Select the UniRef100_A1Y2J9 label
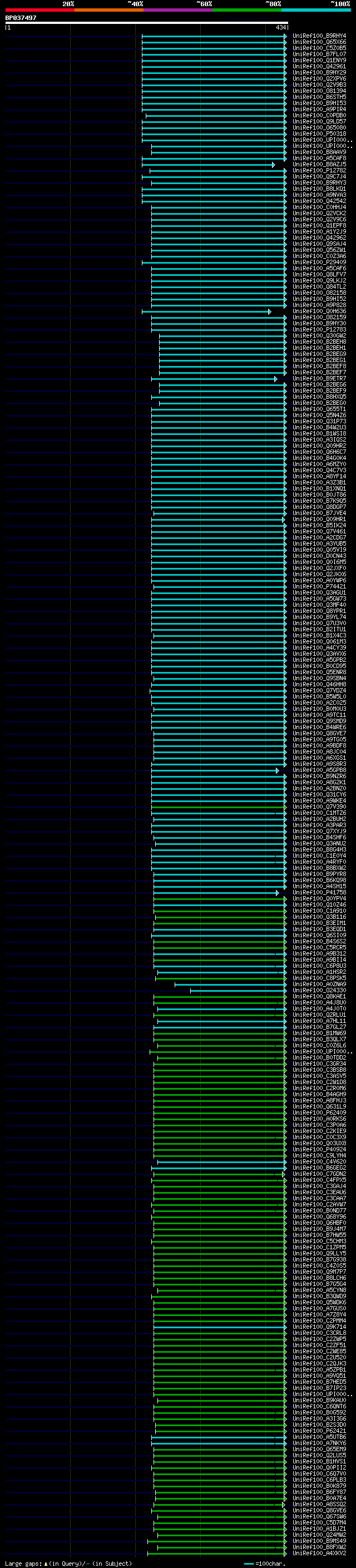Viewport: 356px width, 1568px height. click(x=319, y=231)
